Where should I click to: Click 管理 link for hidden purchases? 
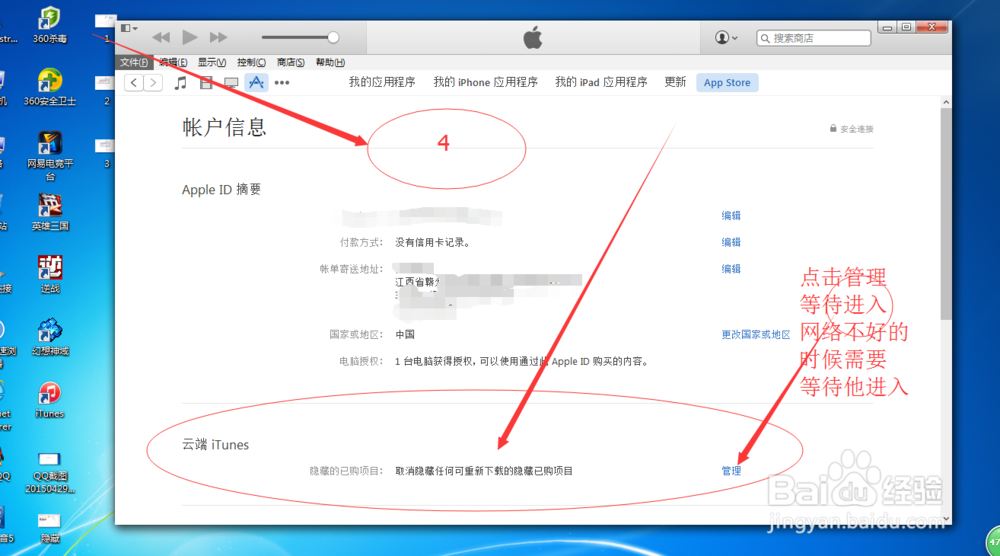click(731, 471)
